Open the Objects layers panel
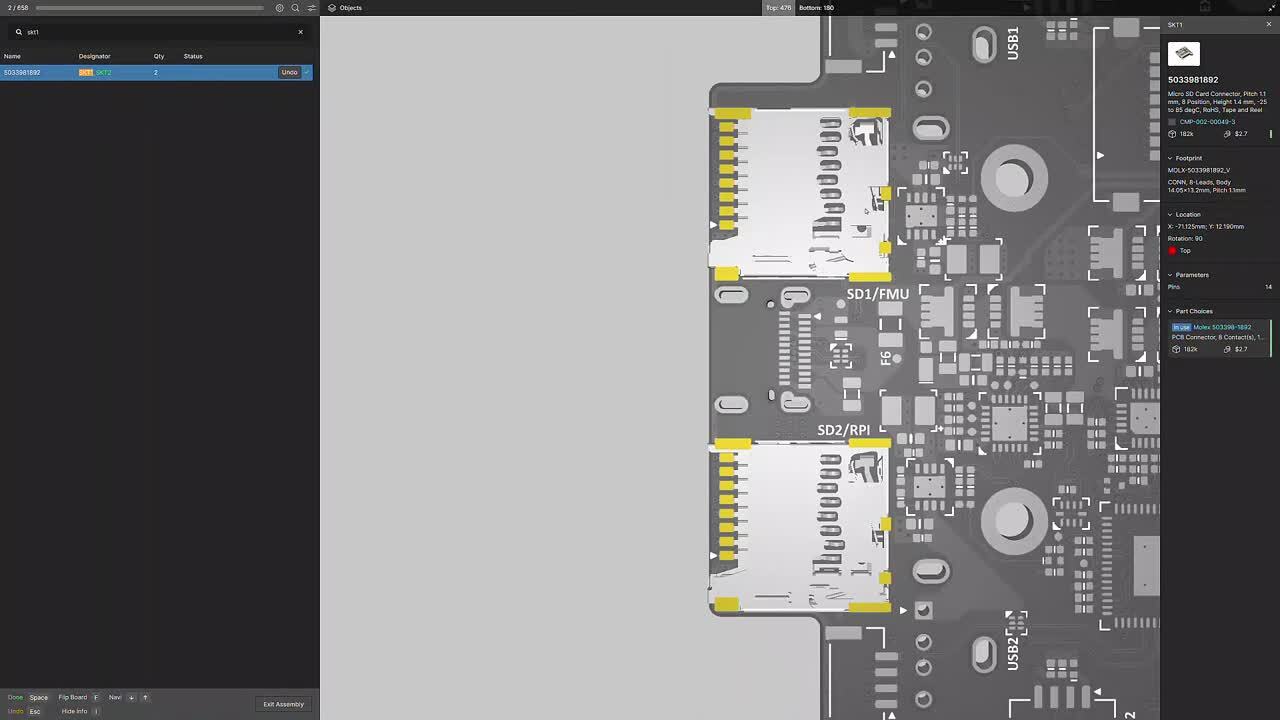Viewport: 1280px width, 720px height. pyautogui.click(x=345, y=8)
